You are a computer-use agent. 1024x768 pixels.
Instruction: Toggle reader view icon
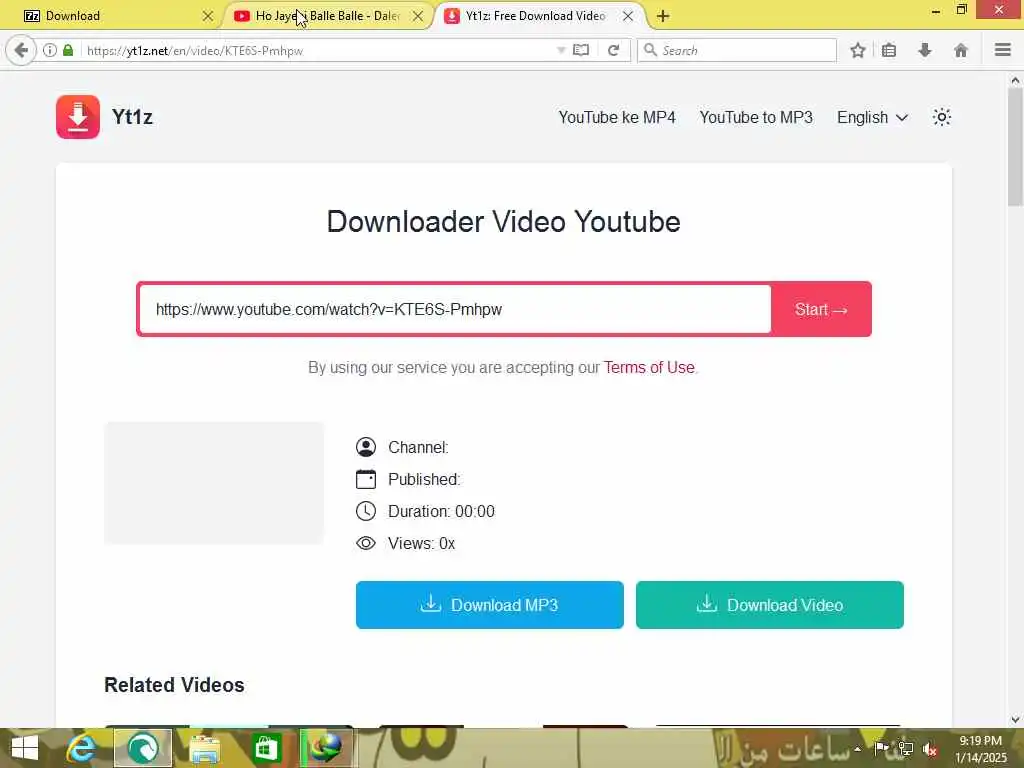pos(581,50)
